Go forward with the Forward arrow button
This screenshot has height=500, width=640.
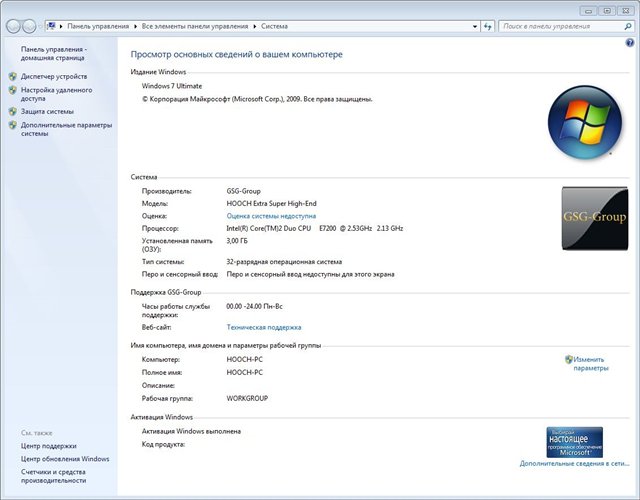[x=29, y=27]
